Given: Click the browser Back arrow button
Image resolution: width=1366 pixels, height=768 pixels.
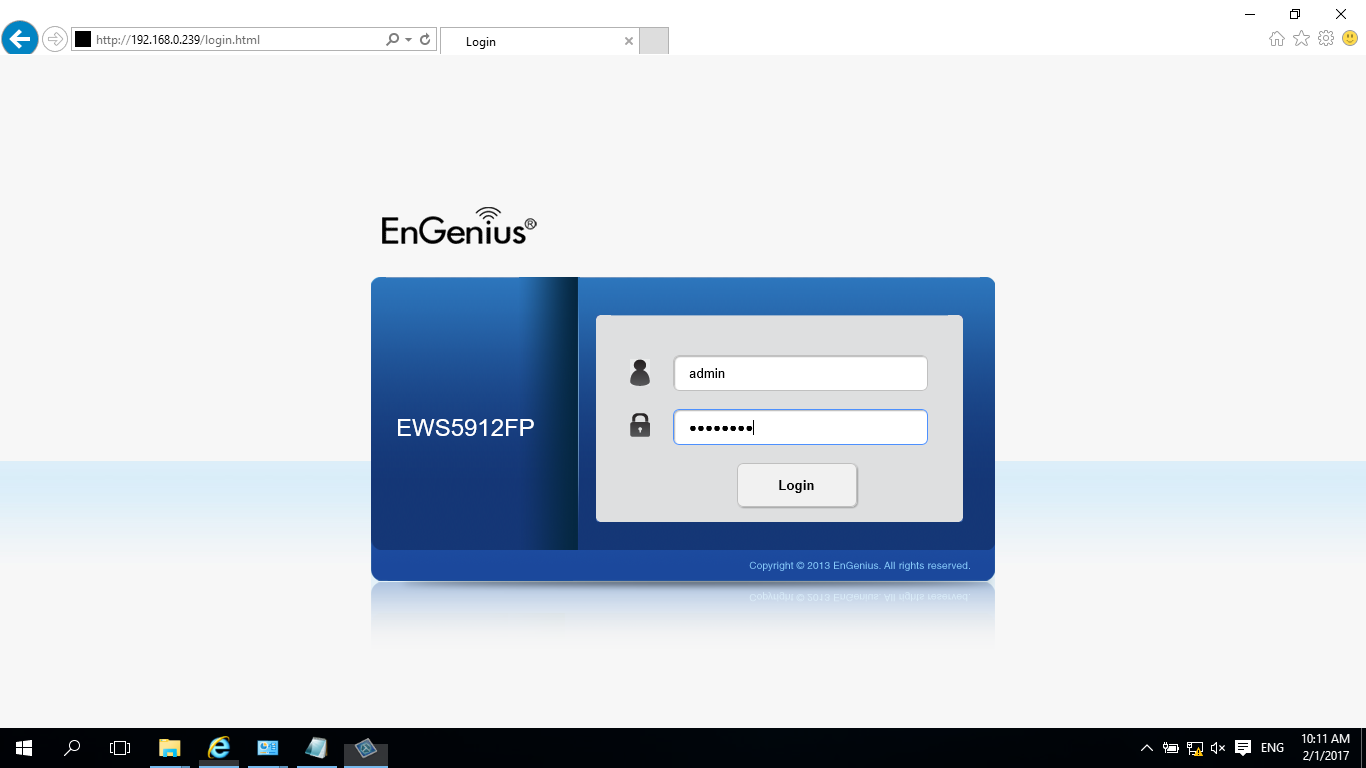Looking at the screenshot, I should [x=20, y=39].
